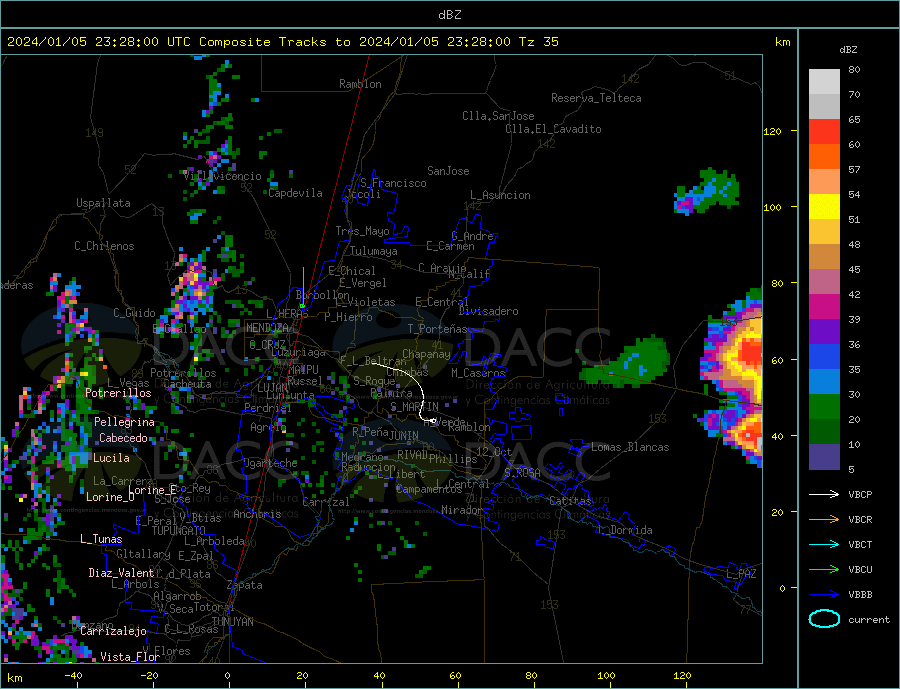Click the 'Uspallata' map label
The width and height of the screenshot is (900, 689).
[103, 203]
